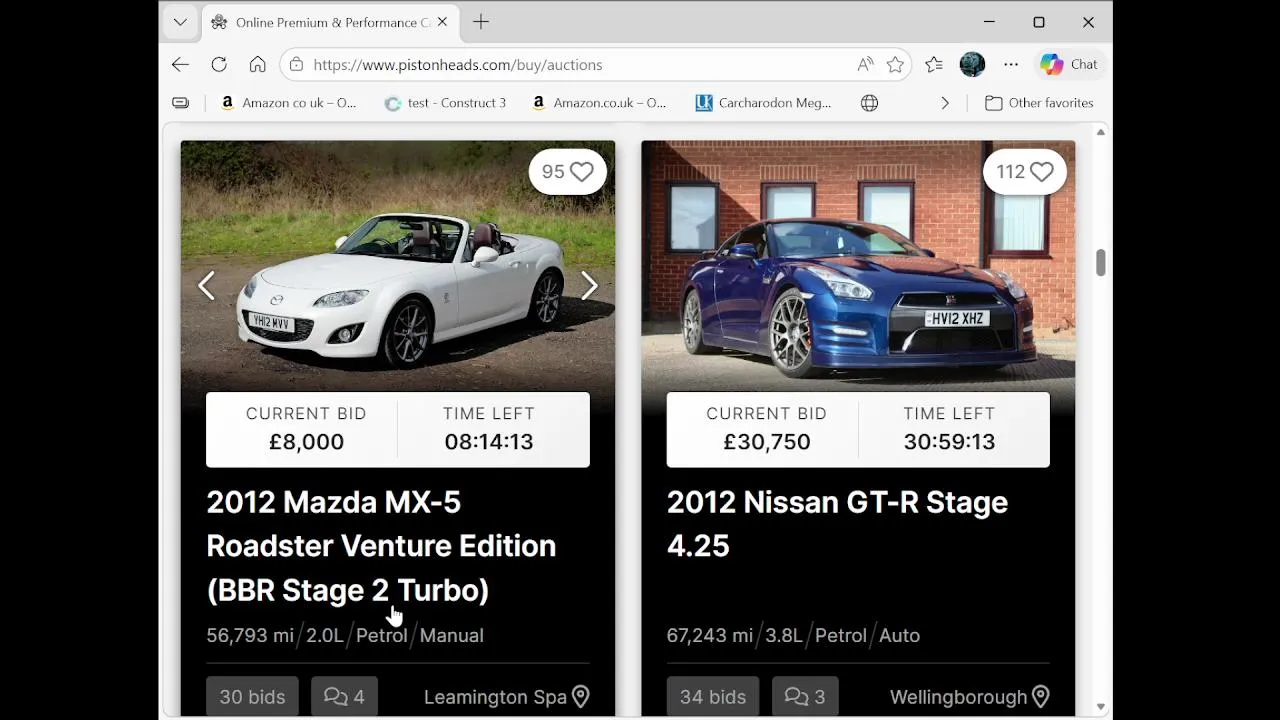The height and width of the screenshot is (720, 1280).
Task: Open Copilot Chat button
Action: (1069, 64)
